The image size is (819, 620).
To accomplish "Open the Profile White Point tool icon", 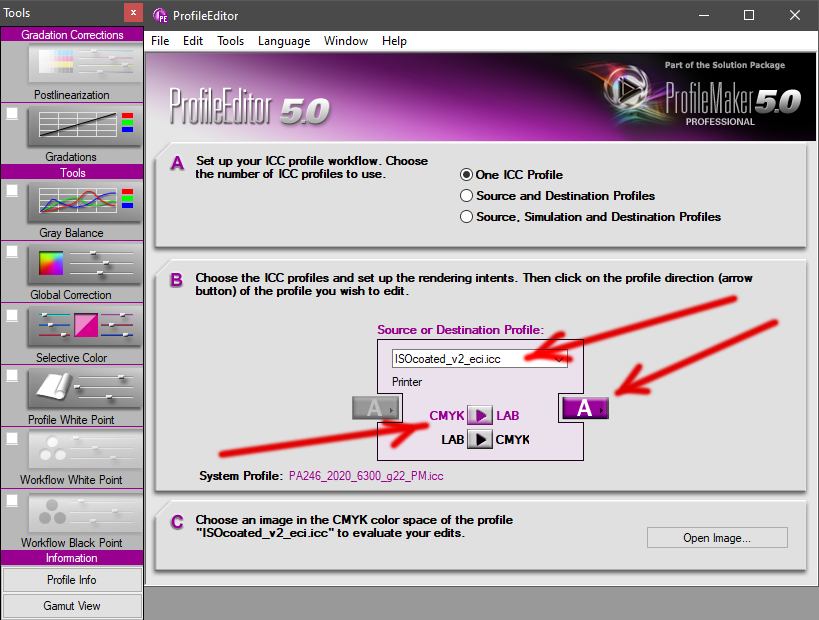I will (86, 388).
